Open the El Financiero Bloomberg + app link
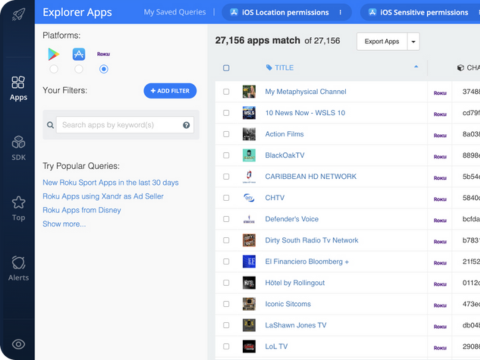 [307, 262]
